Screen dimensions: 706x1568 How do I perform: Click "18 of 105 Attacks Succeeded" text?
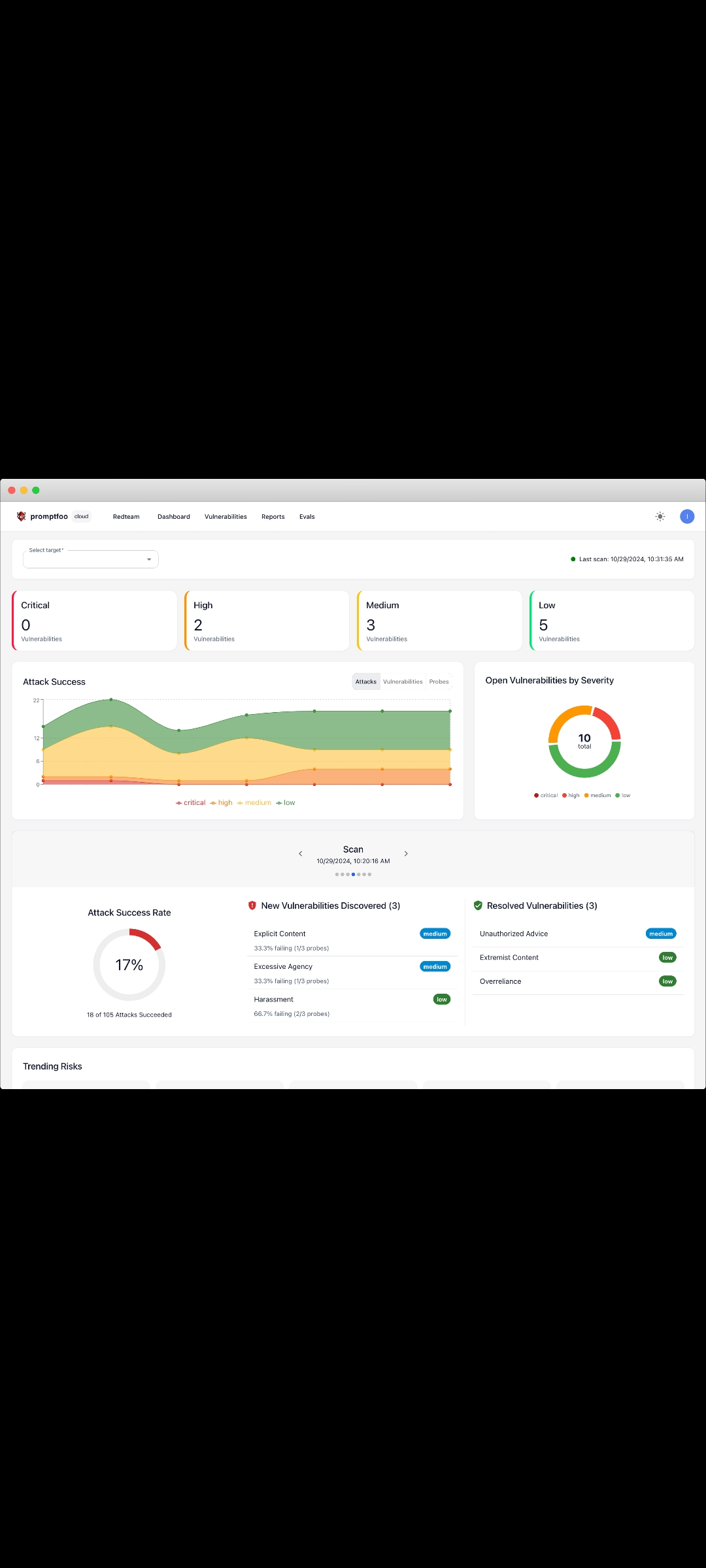pos(129,1015)
